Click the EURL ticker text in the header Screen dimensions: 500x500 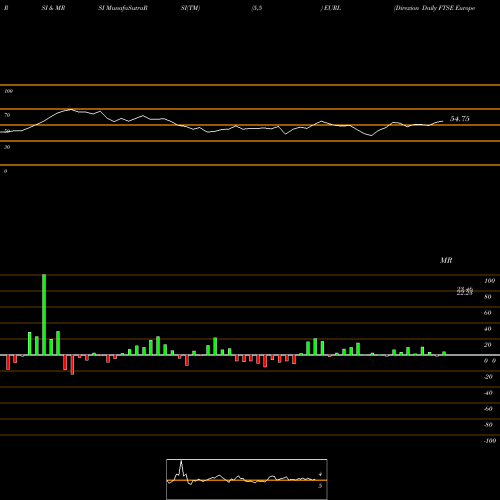click(x=332, y=8)
